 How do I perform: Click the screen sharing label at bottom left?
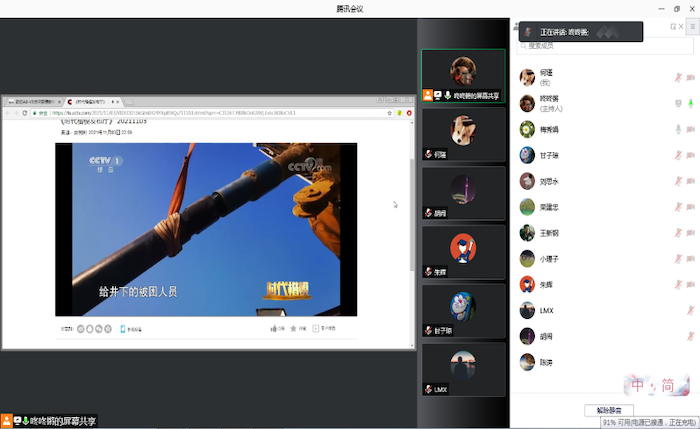point(63,421)
